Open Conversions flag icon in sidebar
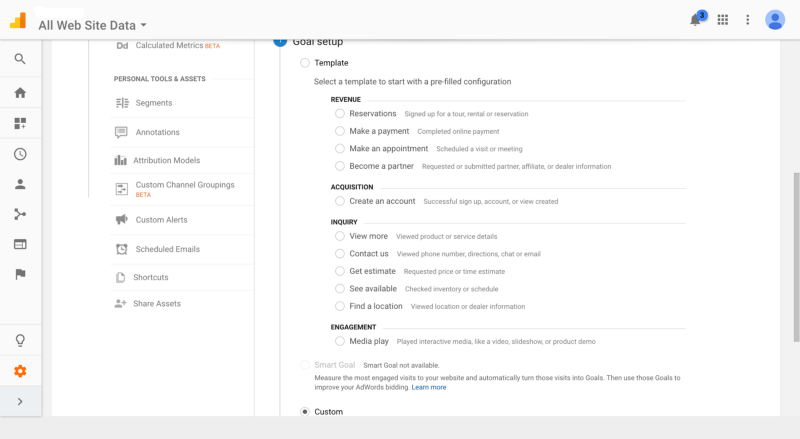This screenshot has width=800, height=439. (20, 274)
